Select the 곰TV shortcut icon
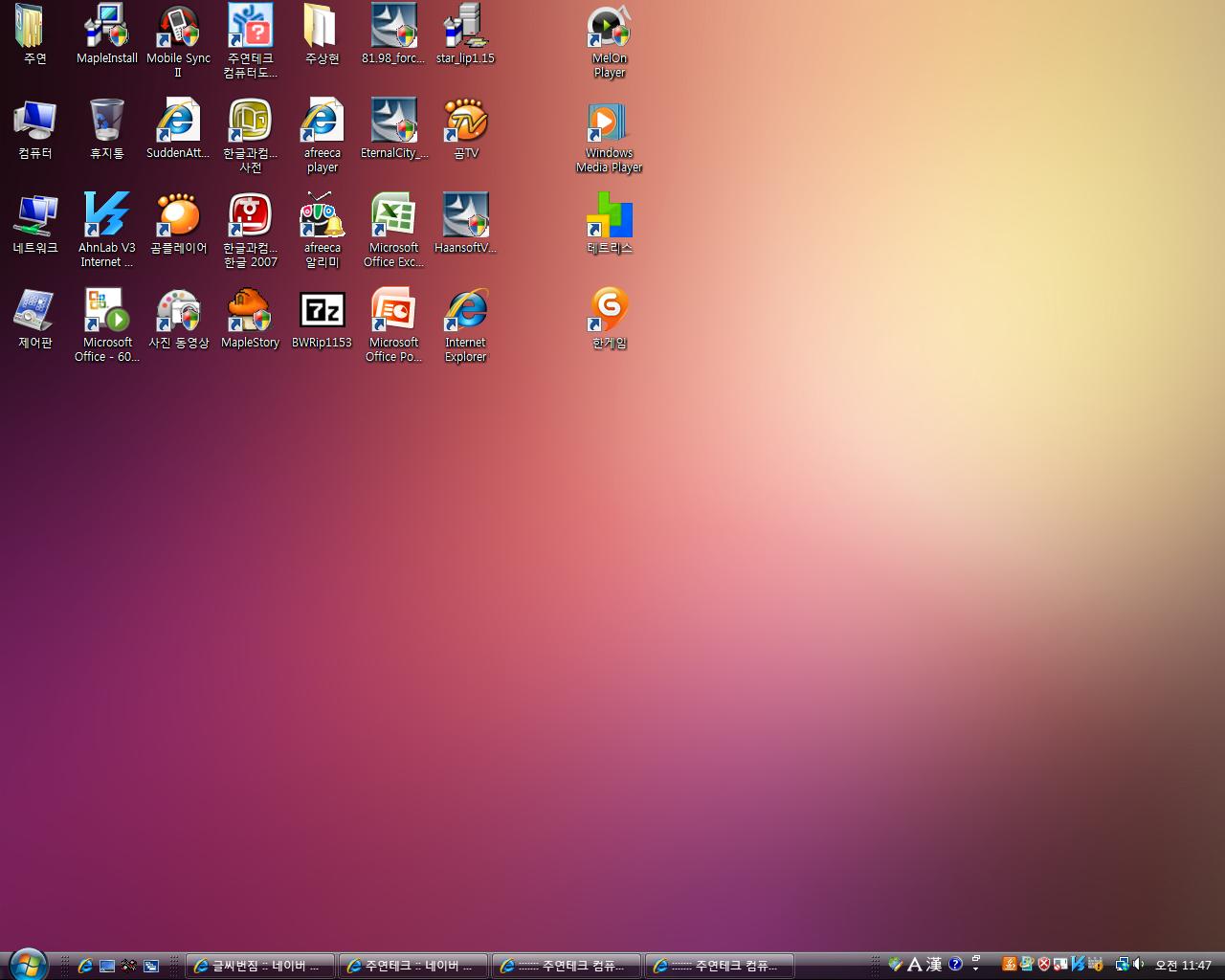Image resolution: width=1225 pixels, height=980 pixels. [465, 129]
